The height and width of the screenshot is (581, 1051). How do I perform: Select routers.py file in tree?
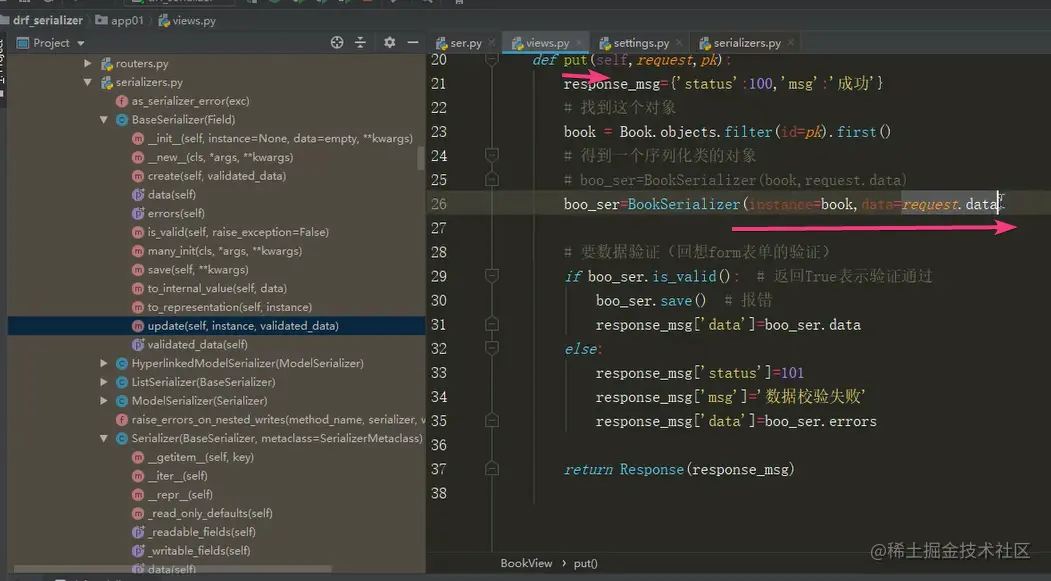coord(141,64)
